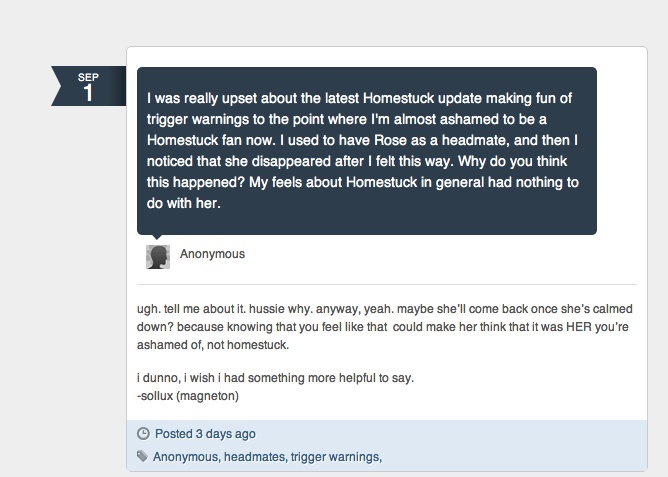This screenshot has height=477, width=668.
Task: Click the 'Anonymous' asker name label
Action: tap(212, 254)
